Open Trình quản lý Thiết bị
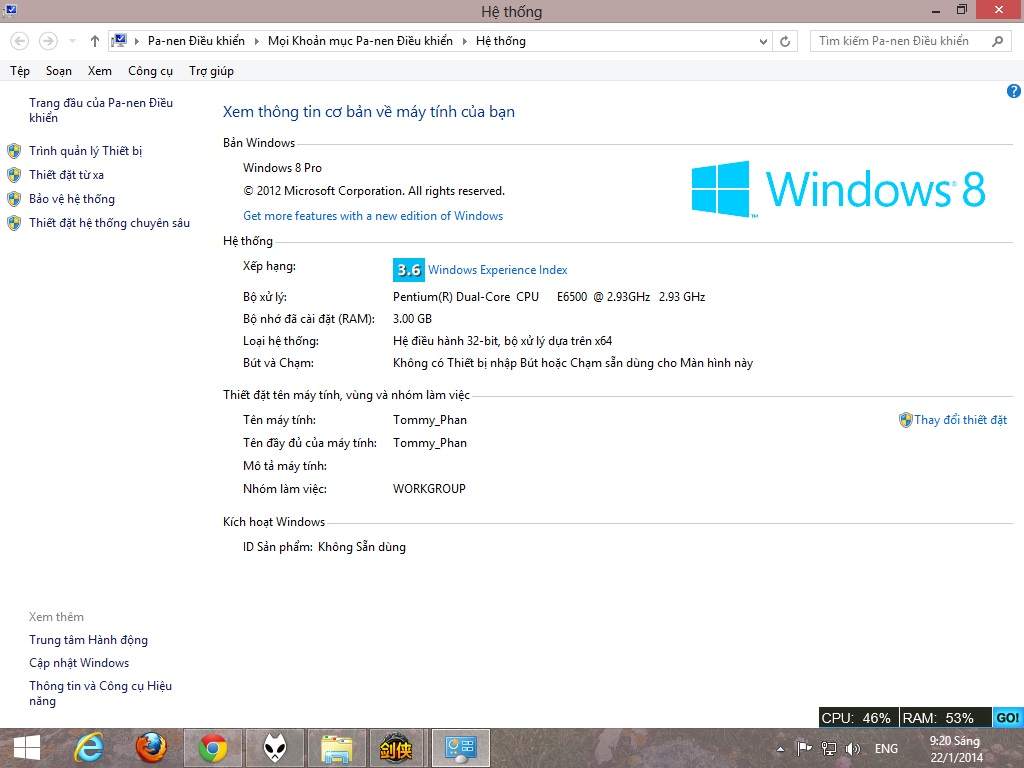1024x768 pixels. (86, 151)
